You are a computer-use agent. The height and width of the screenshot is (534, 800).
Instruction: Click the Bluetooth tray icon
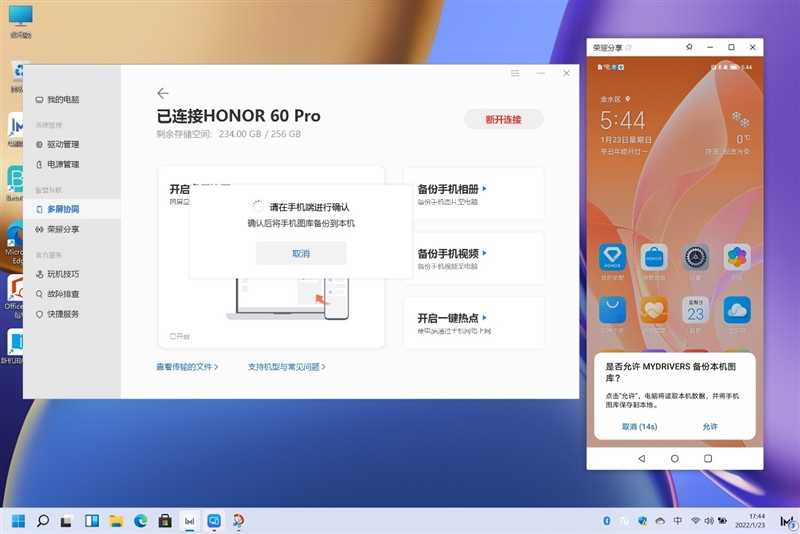(607, 521)
